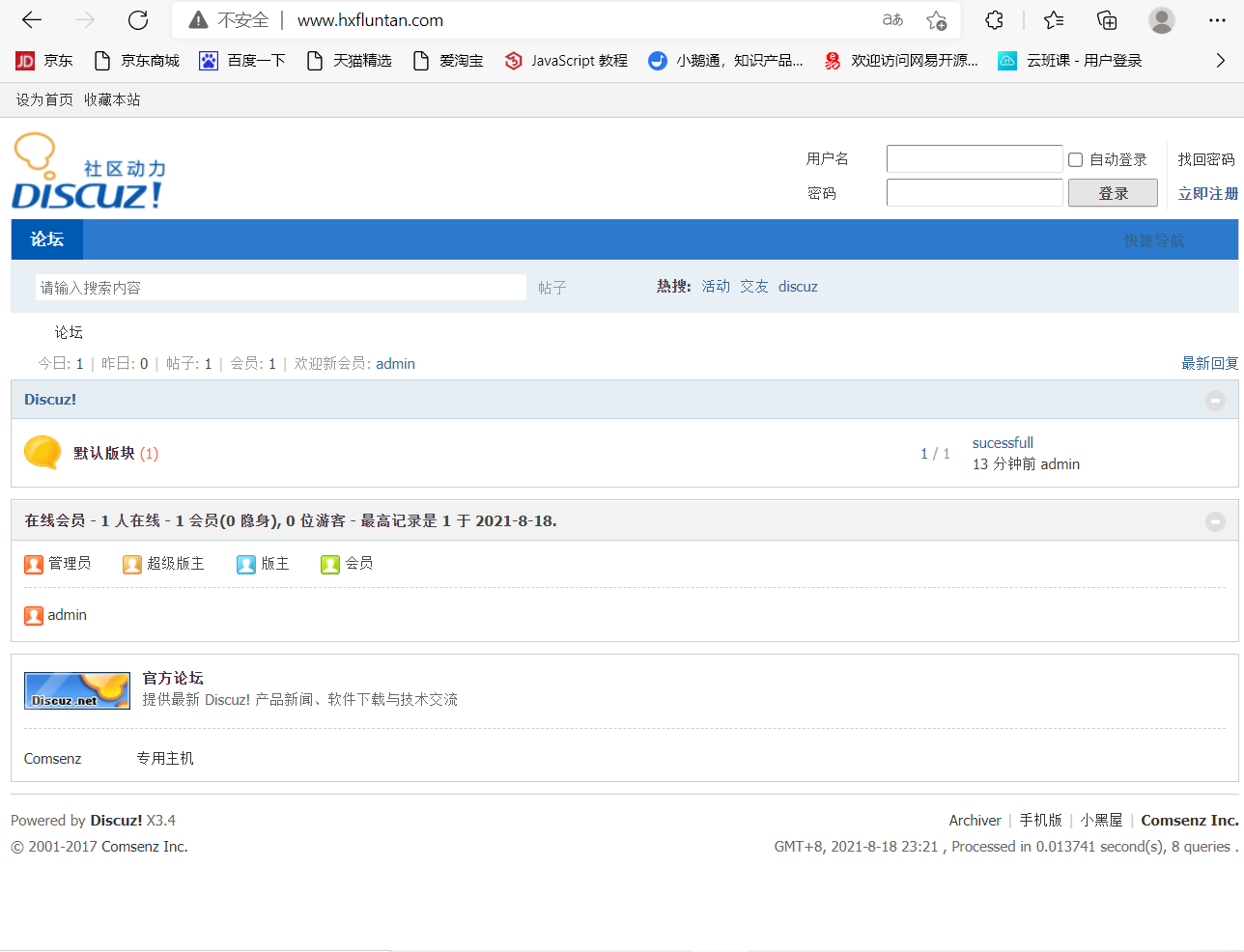This screenshot has height=952, width=1244.
Task: Click Discuz! in Powered by footer
Action: coord(116,821)
